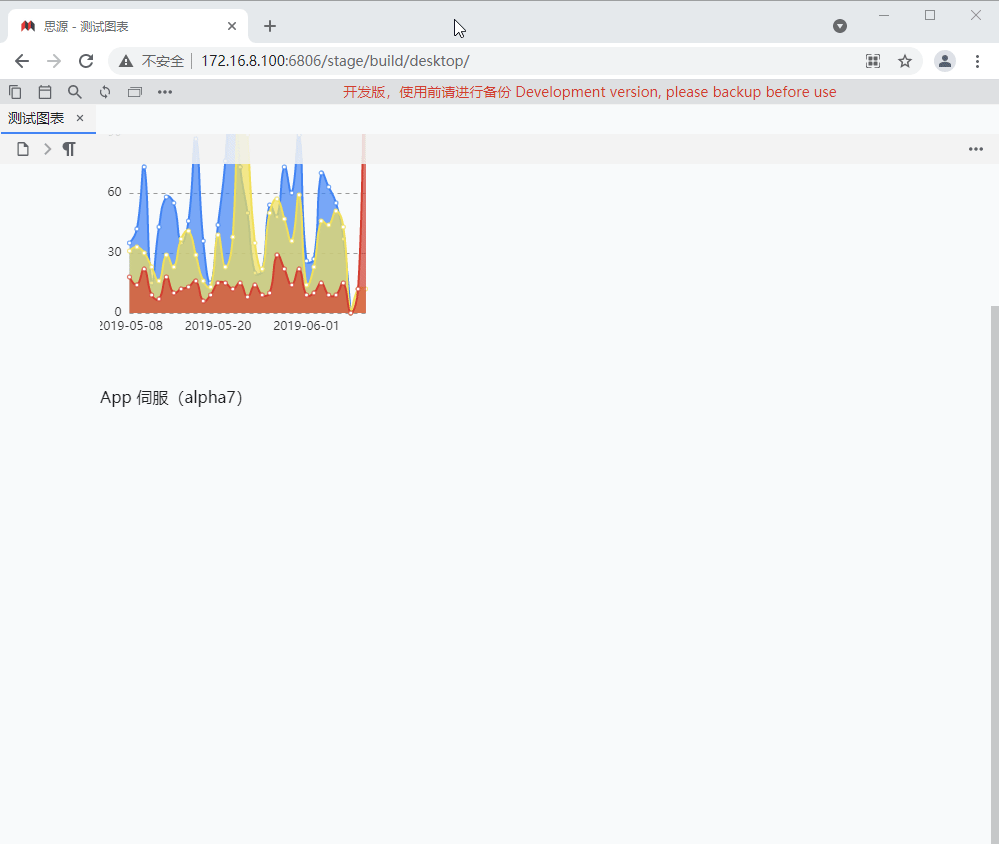Expand the breadcrumb chevron arrow

(46, 149)
